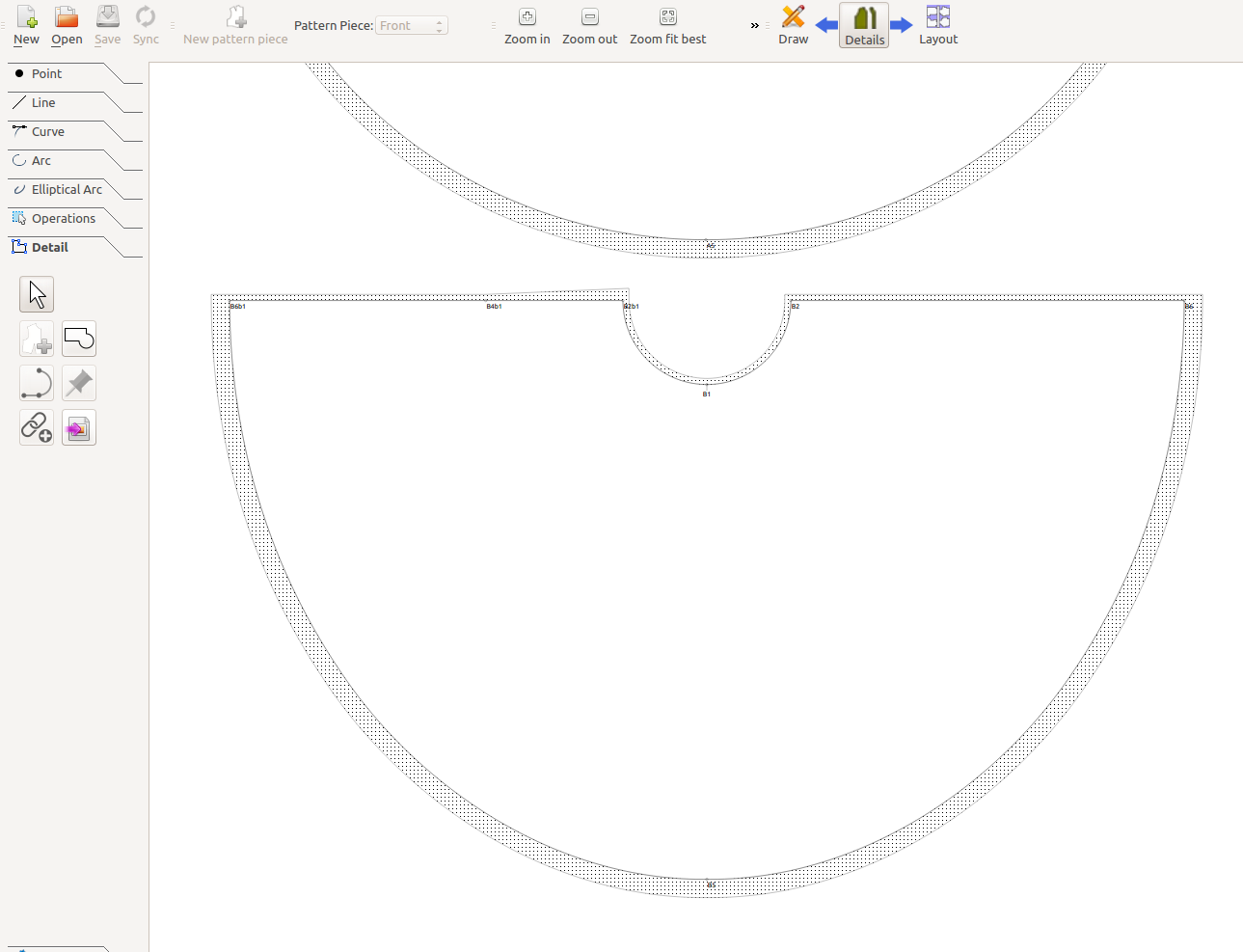Screen dimensions: 1243x952
Task: Activate the pin tool
Action: pos(79,383)
